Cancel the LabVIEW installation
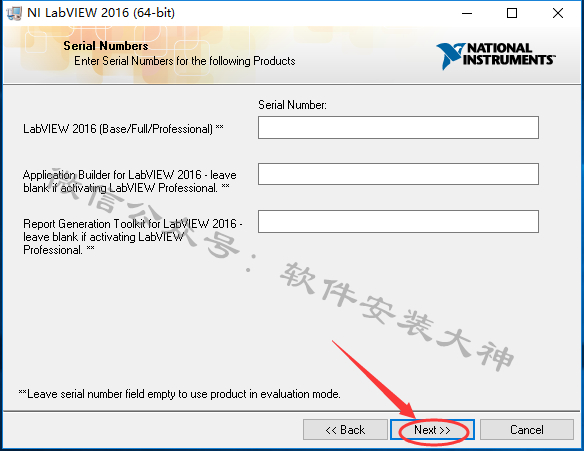 527,430
